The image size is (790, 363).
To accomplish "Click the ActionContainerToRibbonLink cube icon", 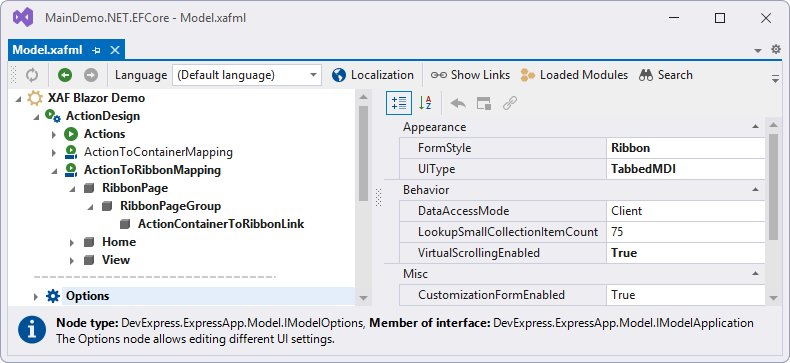I will [x=125, y=224].
